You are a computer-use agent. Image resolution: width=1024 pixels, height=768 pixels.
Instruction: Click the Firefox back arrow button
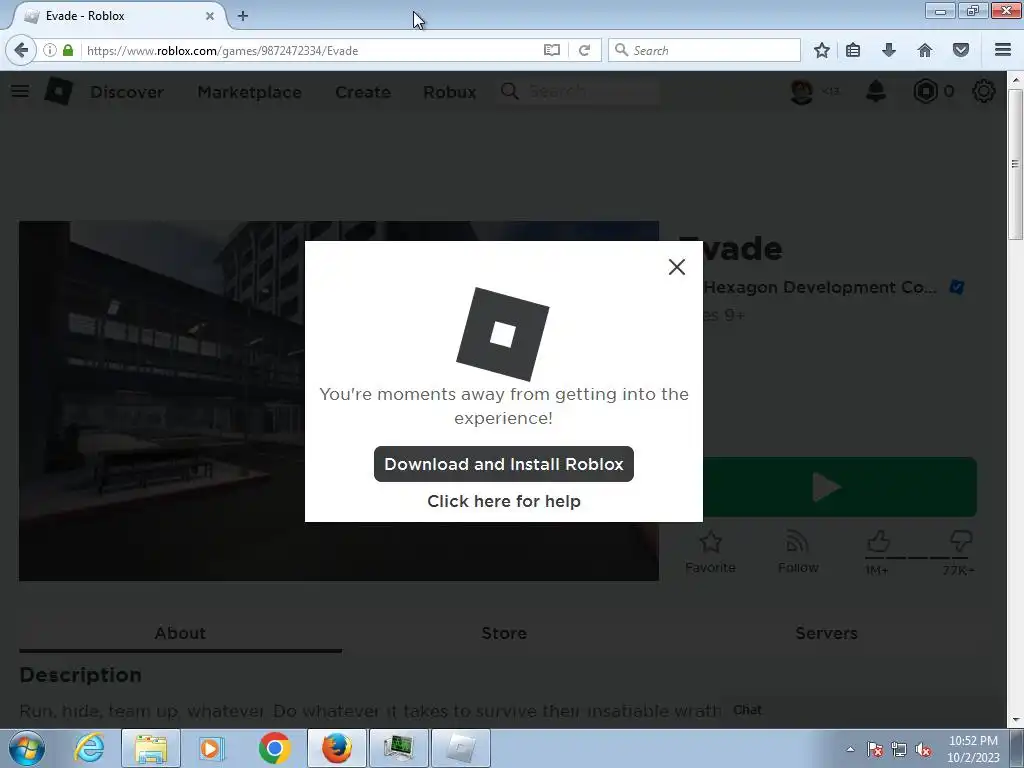pyautogui.click(x=21, y=50)
